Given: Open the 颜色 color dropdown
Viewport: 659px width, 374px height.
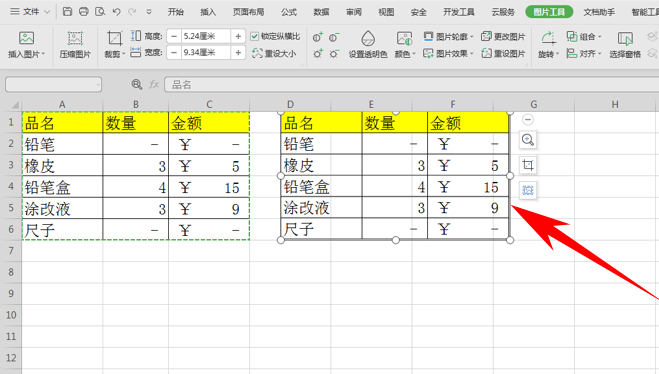Looking at the screenshot, I should [x=405, y=54].
